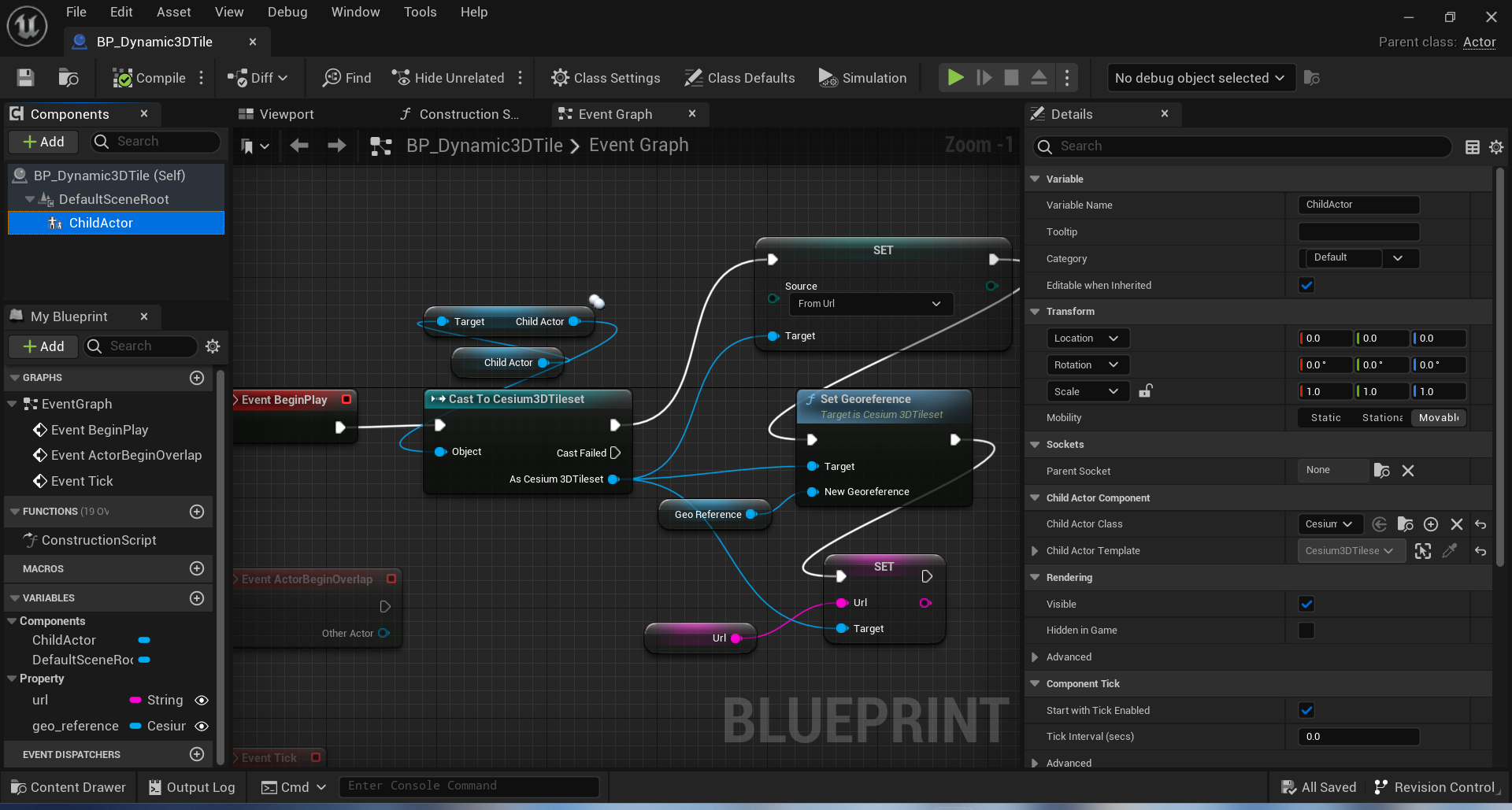Toggle Hide Unrelated nodes
This screenshot has width=1512, height=810.
click(448, 77)
